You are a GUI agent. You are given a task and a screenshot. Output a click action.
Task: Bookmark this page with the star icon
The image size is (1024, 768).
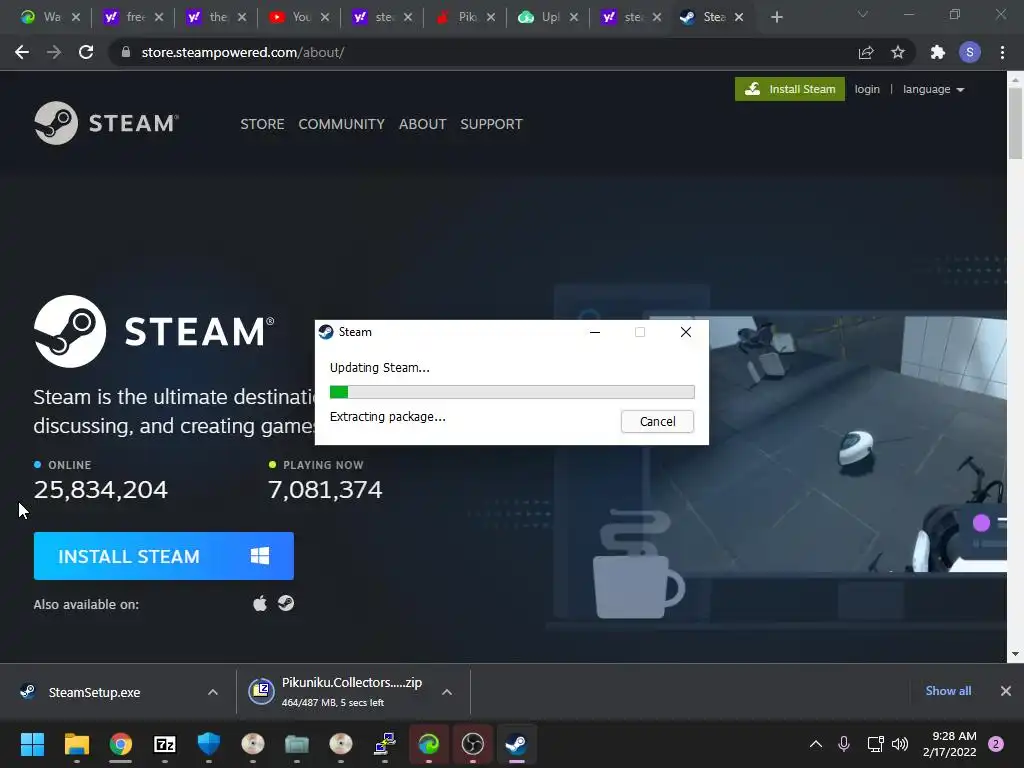click(x=898, y=52)
